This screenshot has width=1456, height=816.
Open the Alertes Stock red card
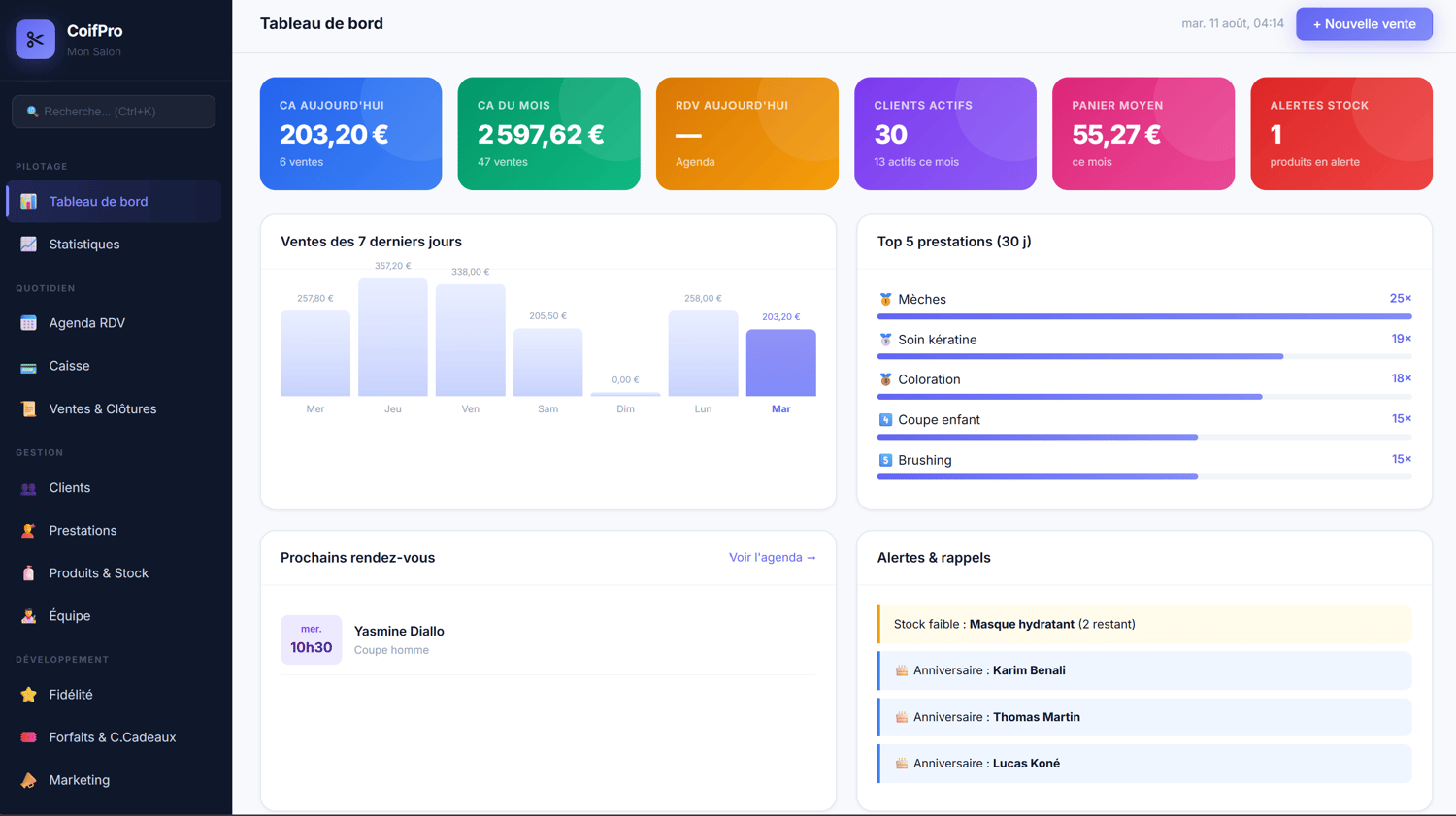pos(1341,134)
